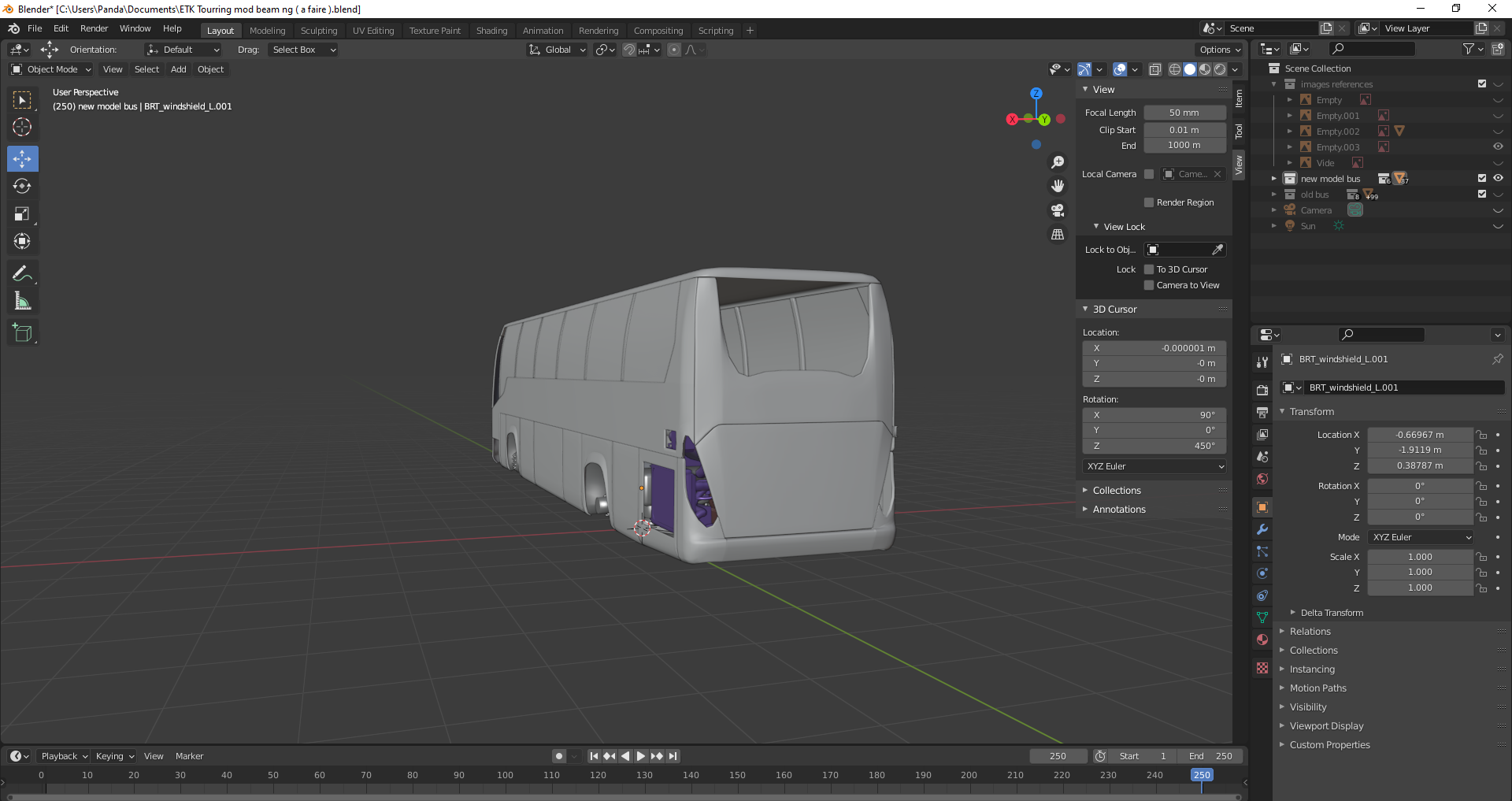Viewport: 1512px width, 801px height.
Task: Toggle the camera view icon
Action: pyautogui.click(x=1058, y=210)
